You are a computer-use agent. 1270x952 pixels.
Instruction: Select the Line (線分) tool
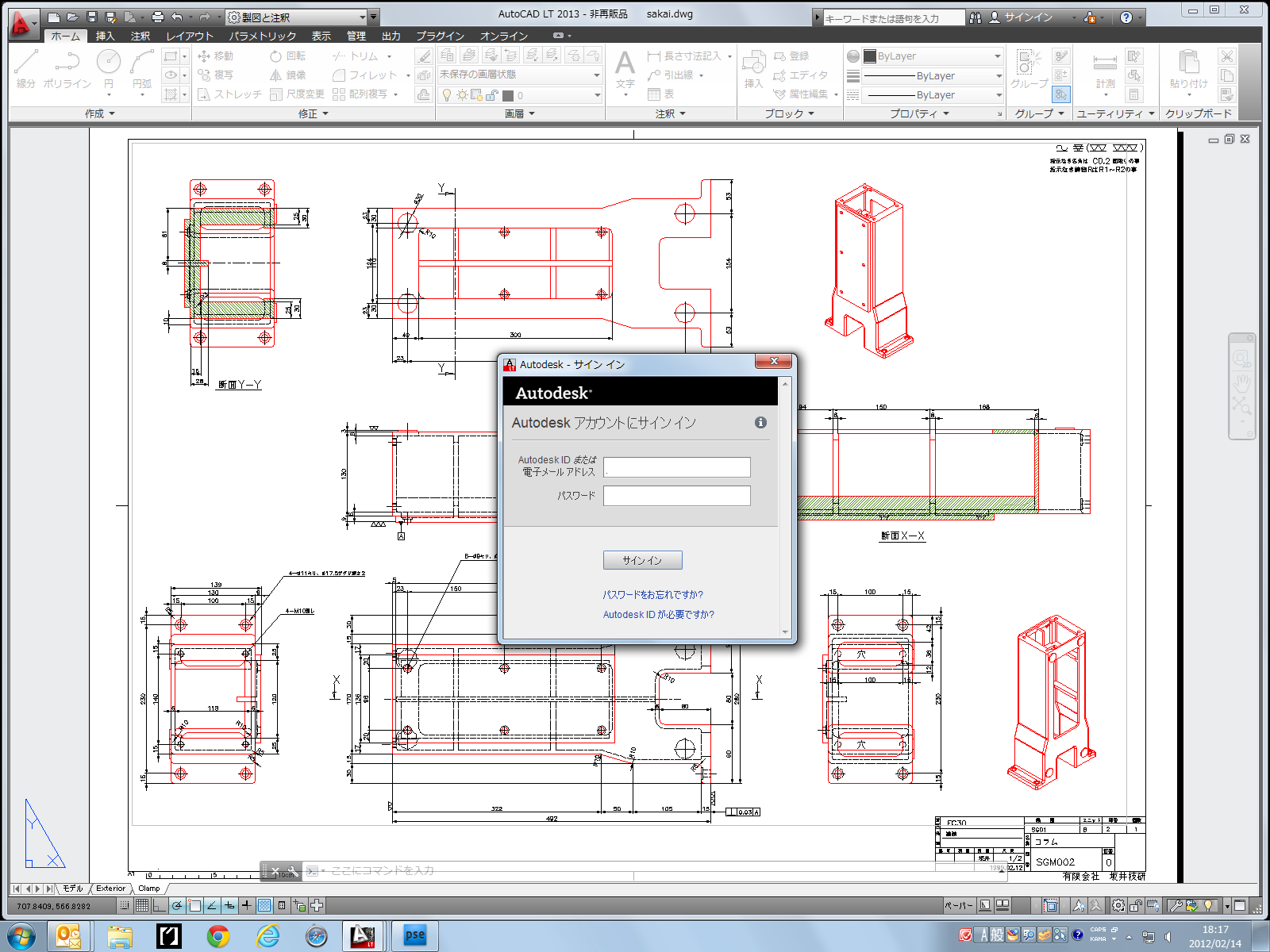(x=25, y=69)
